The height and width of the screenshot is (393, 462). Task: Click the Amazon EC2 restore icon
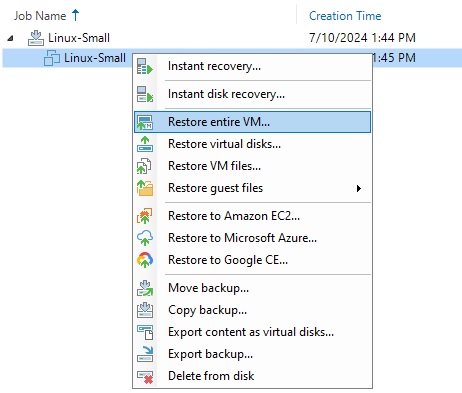[145, 216]
